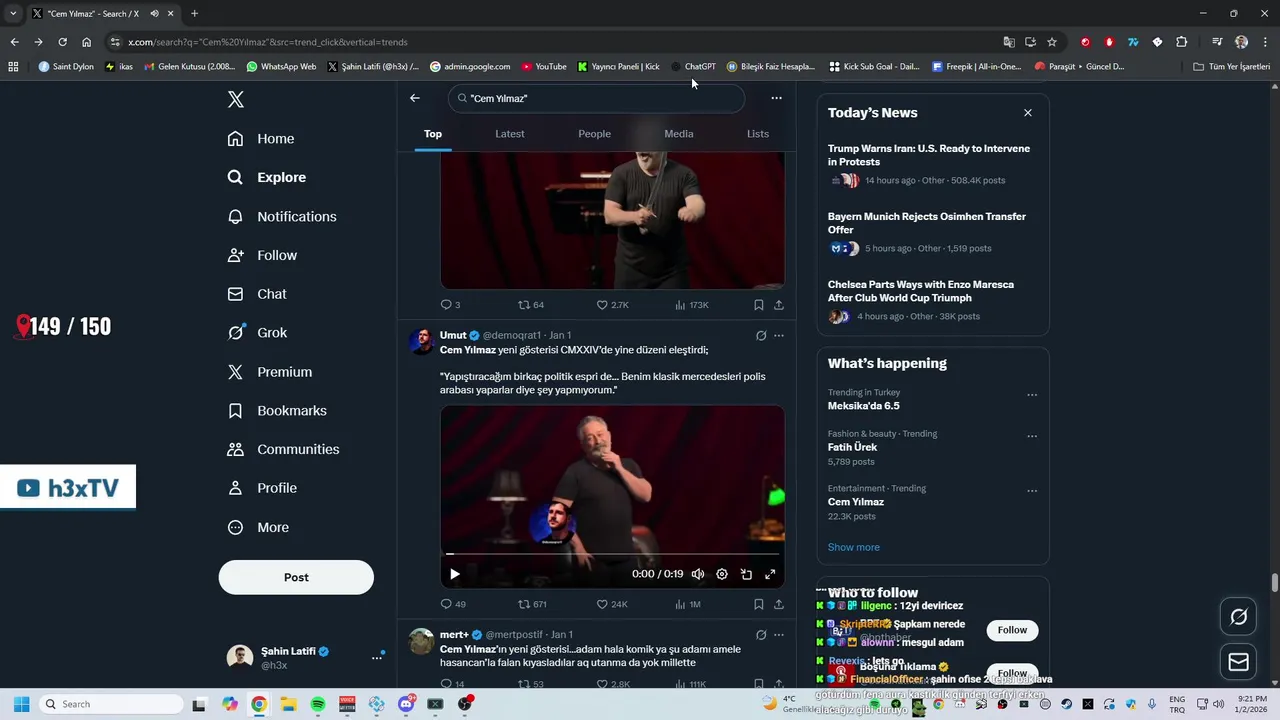Switch to the Media tab
This screenshot has width=1280, height=720.
click(679, 134)
